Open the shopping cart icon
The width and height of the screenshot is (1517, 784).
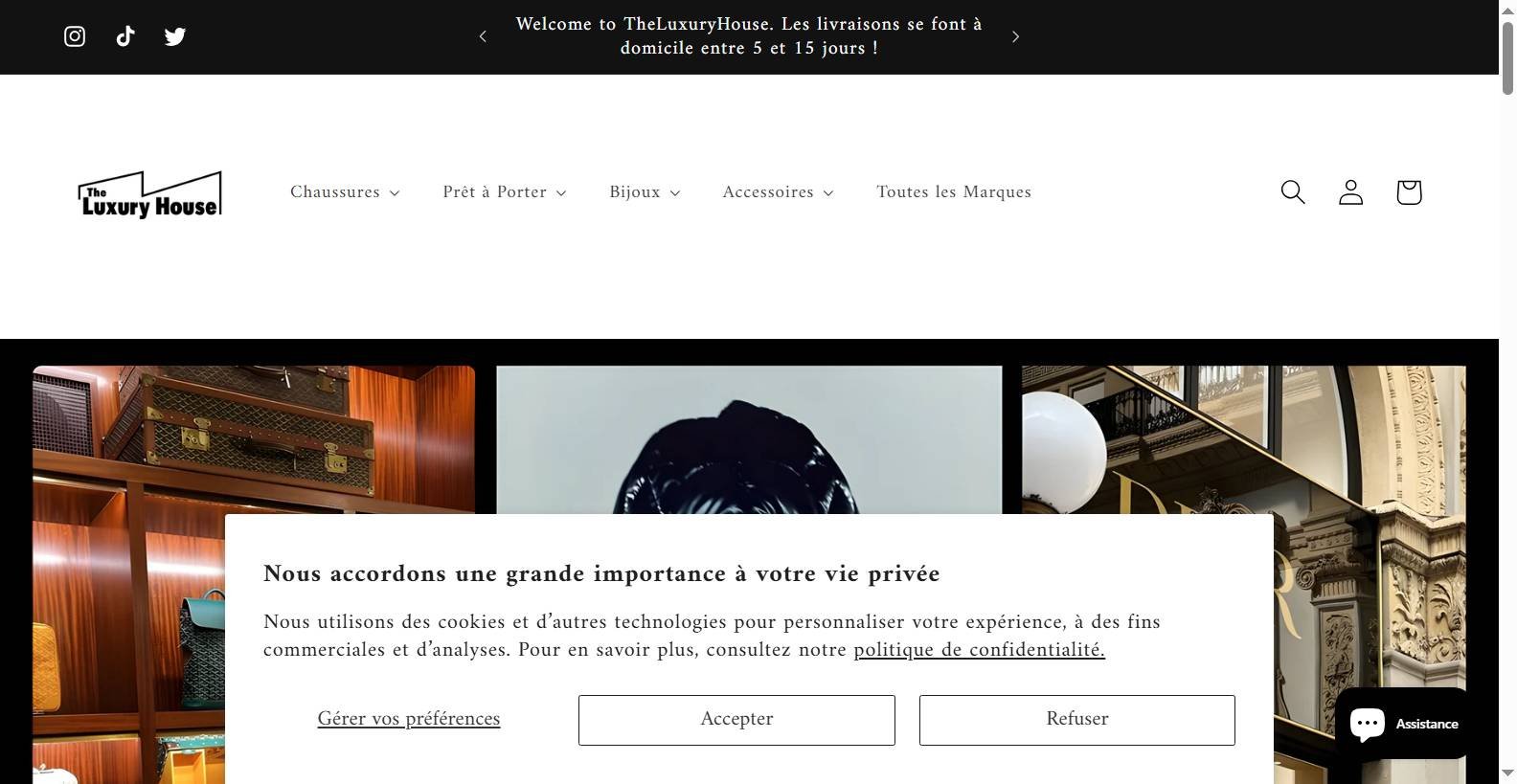1409,192
